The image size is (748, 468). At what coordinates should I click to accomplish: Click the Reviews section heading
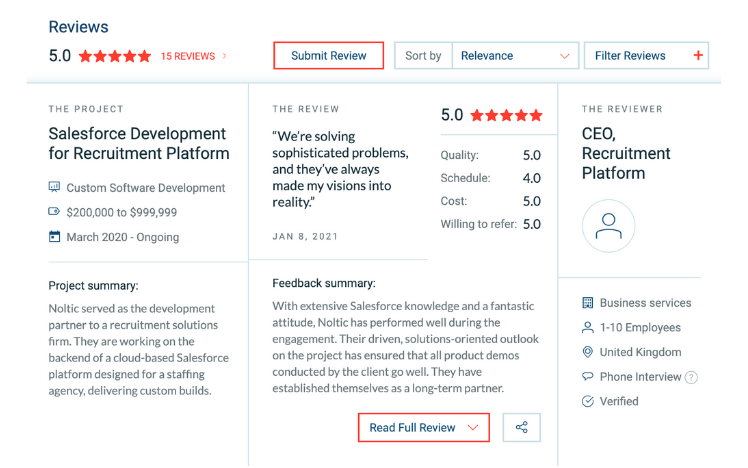pos(79,27)
